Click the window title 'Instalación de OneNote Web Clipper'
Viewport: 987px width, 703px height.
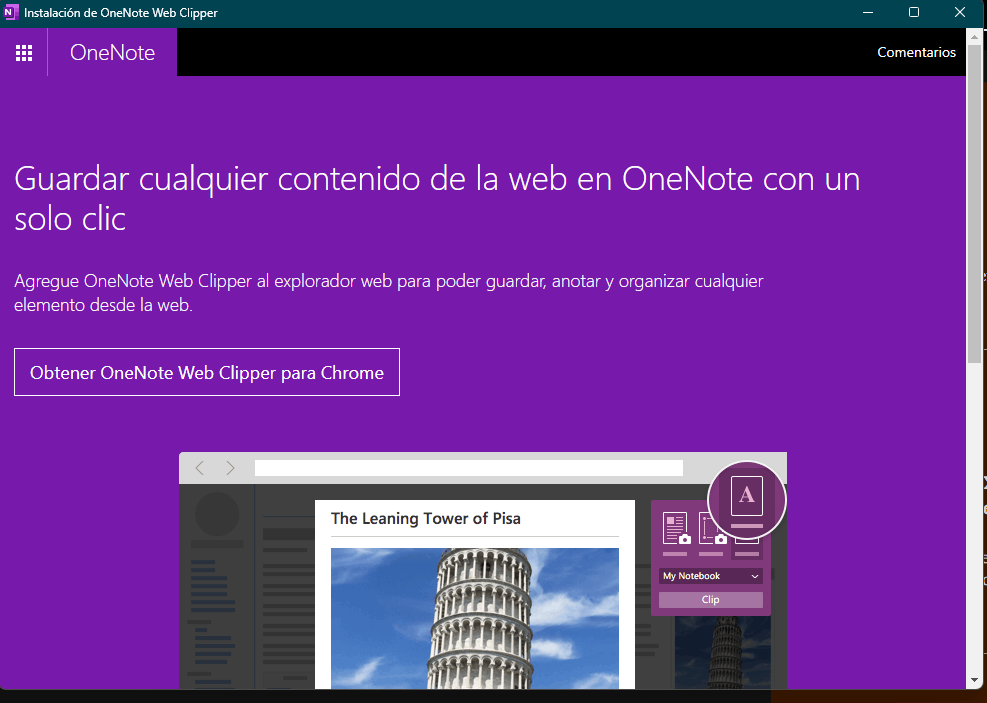click(x=121, y=13)
